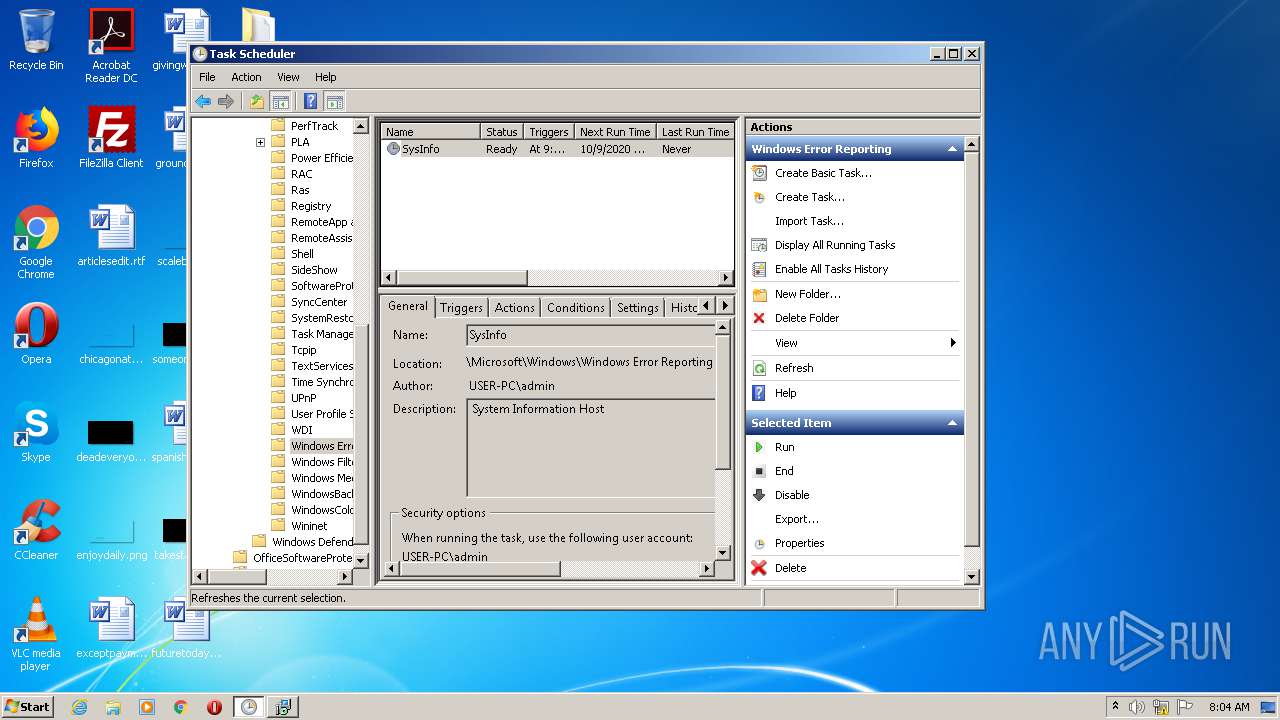Image resolution: width=1280 pixels, height=720 pixels.
Task: Toggle Show/Hide Action Pane toolbar icon
Action: tap(335, 101)
